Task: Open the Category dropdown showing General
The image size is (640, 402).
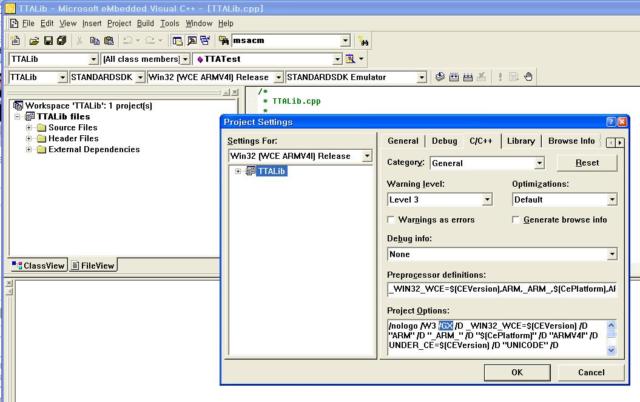Action: (539, 163)
